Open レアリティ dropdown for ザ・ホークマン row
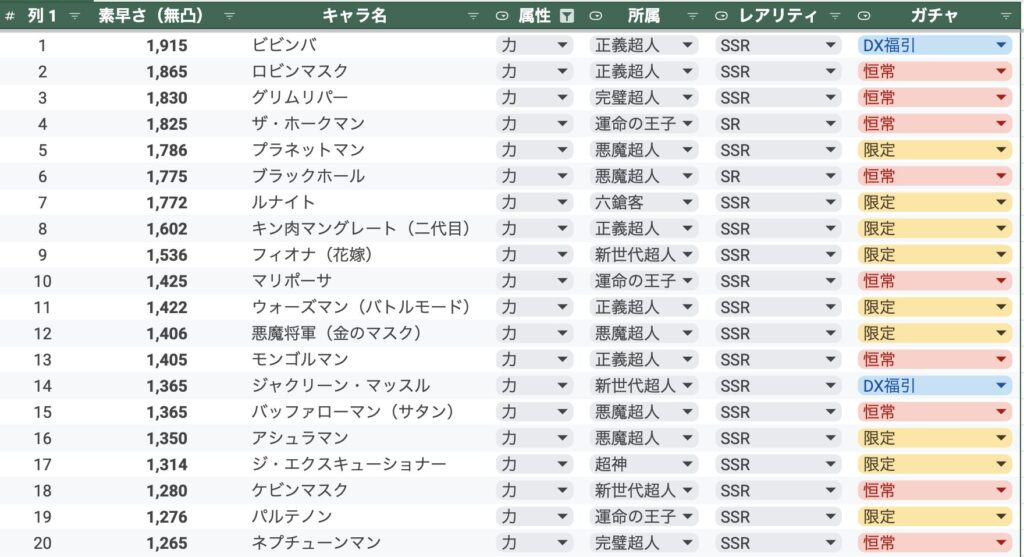Image resolution: width=1024 pixels, height=557 pixels. coord(778,123)
